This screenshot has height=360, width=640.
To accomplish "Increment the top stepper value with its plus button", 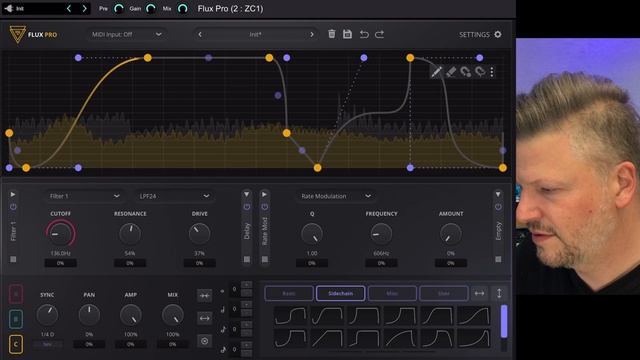I will tap(247, 284).
